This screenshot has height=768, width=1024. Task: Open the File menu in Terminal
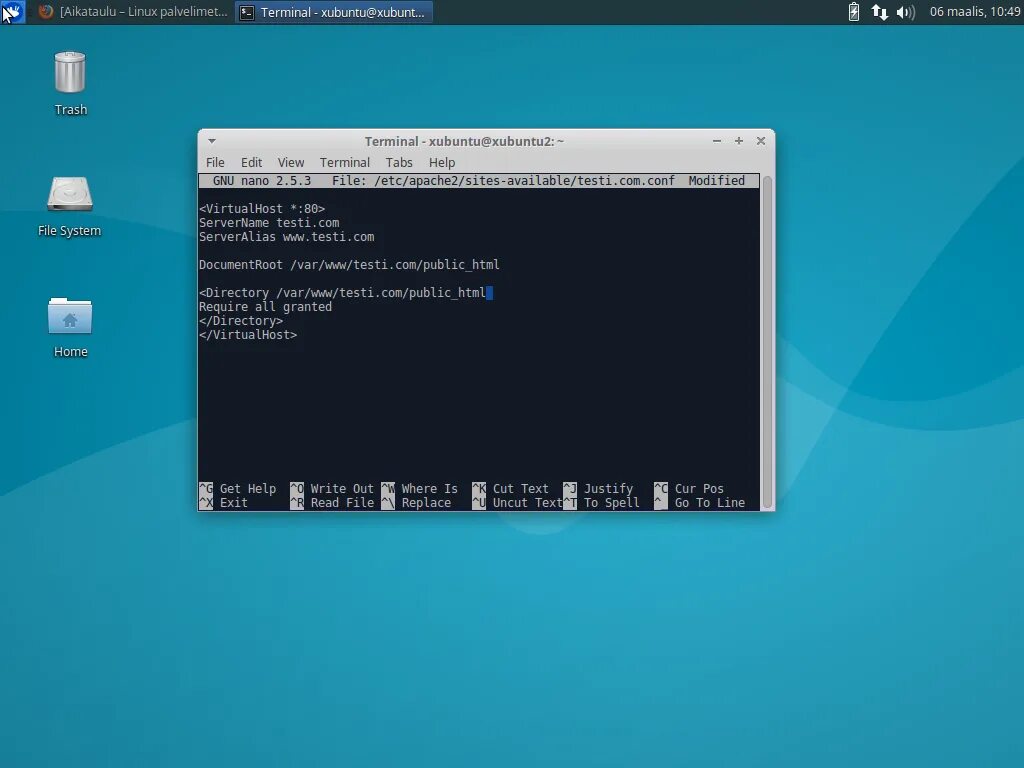tap(215, 163)
